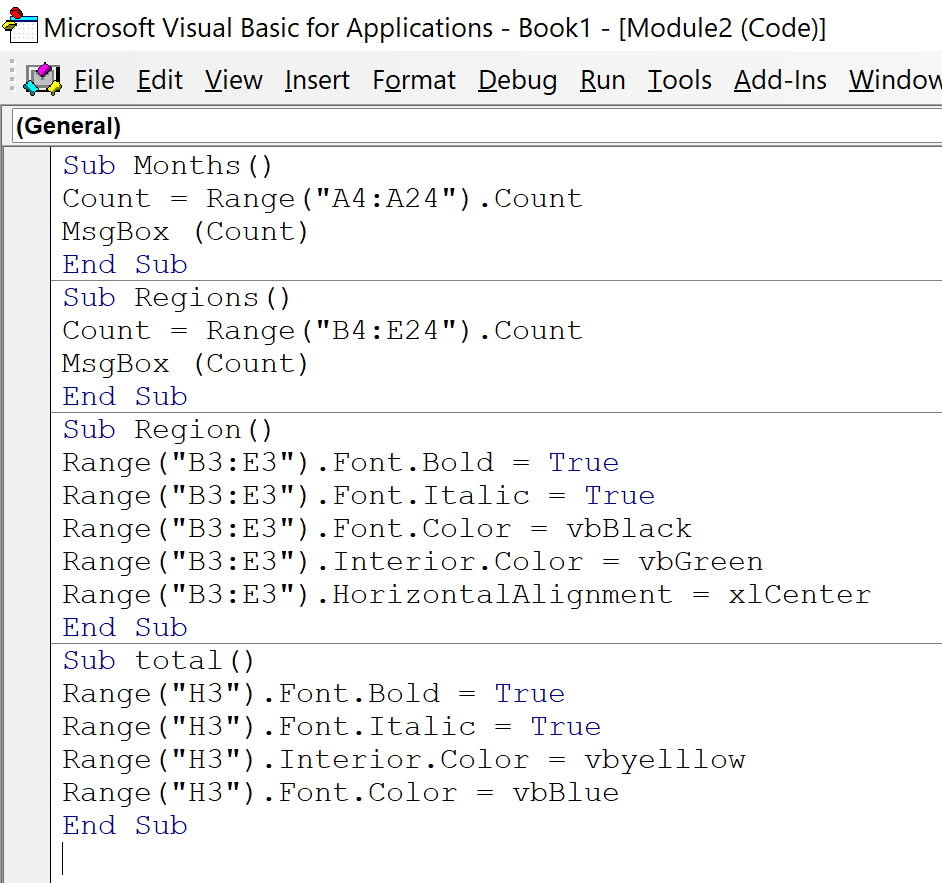
Task: Open the Tools menu
Action: (679, 80)
